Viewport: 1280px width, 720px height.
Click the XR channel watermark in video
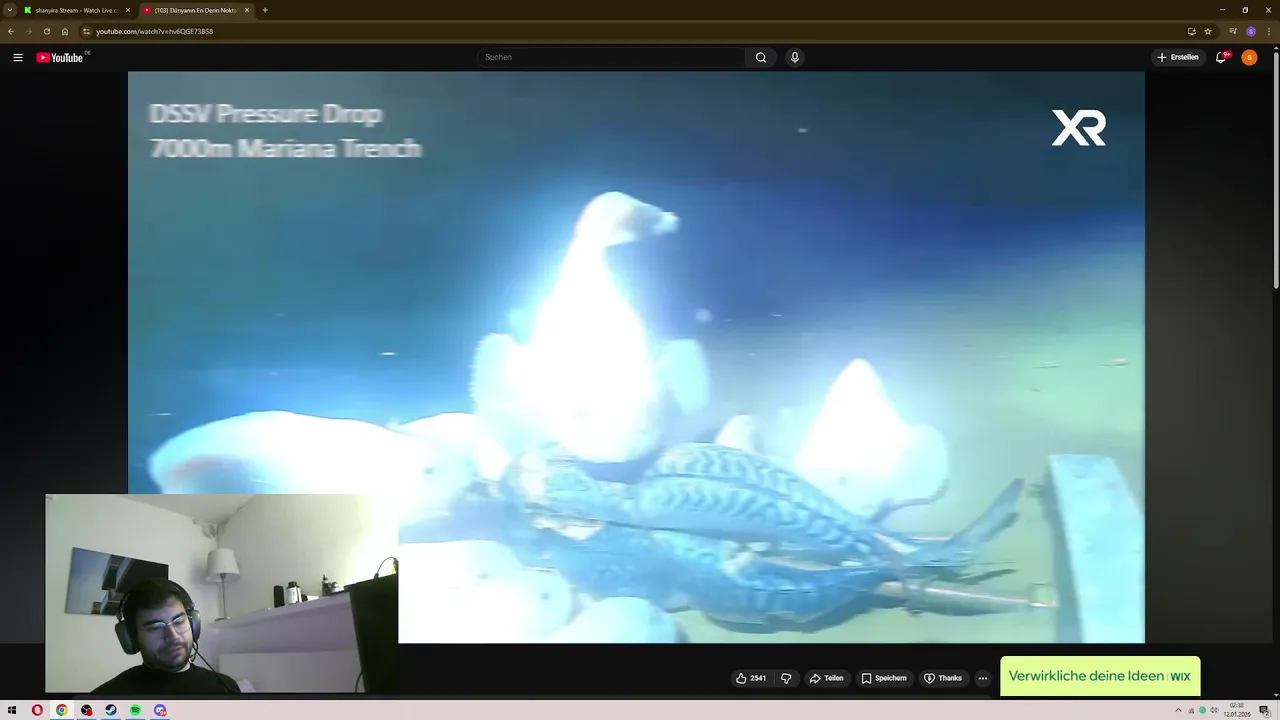point(1078,128)
